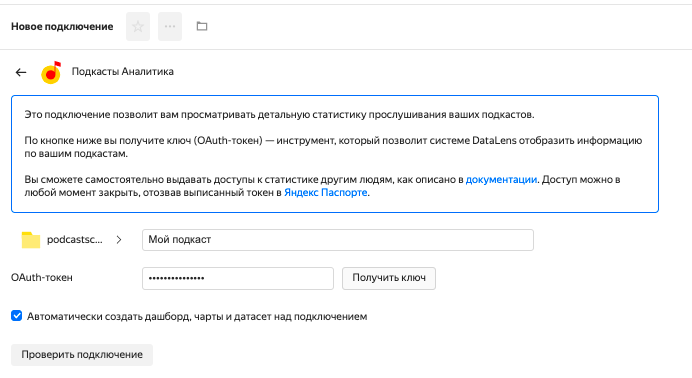This screenshot has width=692, height=378.
Task: Go back using the left arrow
Action: point(21,72)
